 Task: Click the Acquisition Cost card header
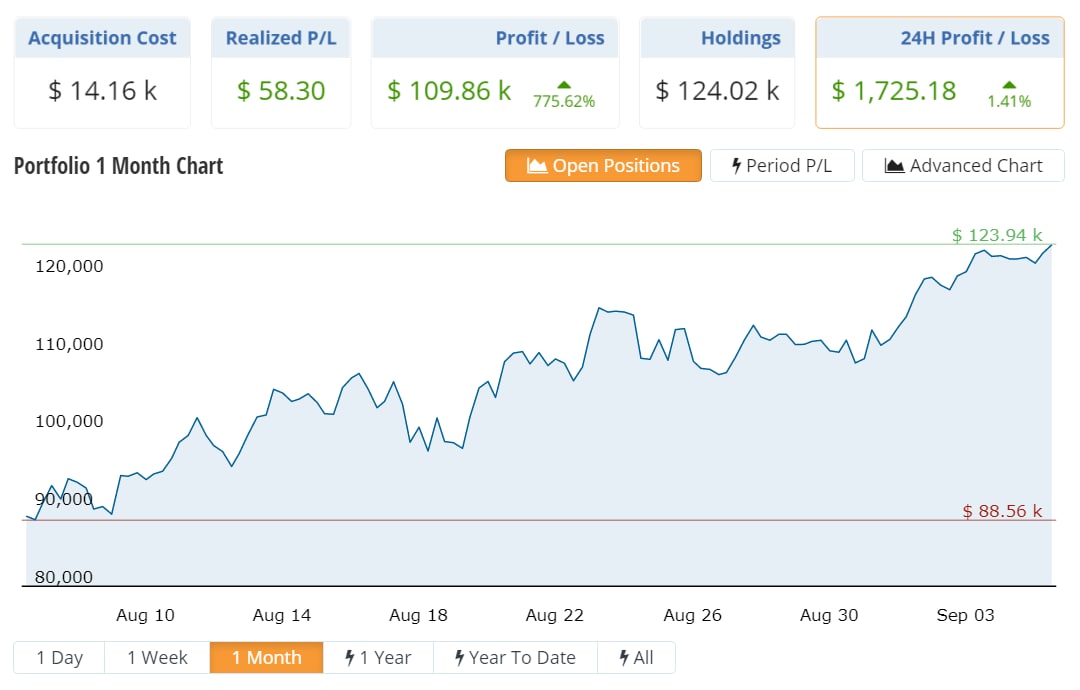pyautogui.click(x=102, y=39)
